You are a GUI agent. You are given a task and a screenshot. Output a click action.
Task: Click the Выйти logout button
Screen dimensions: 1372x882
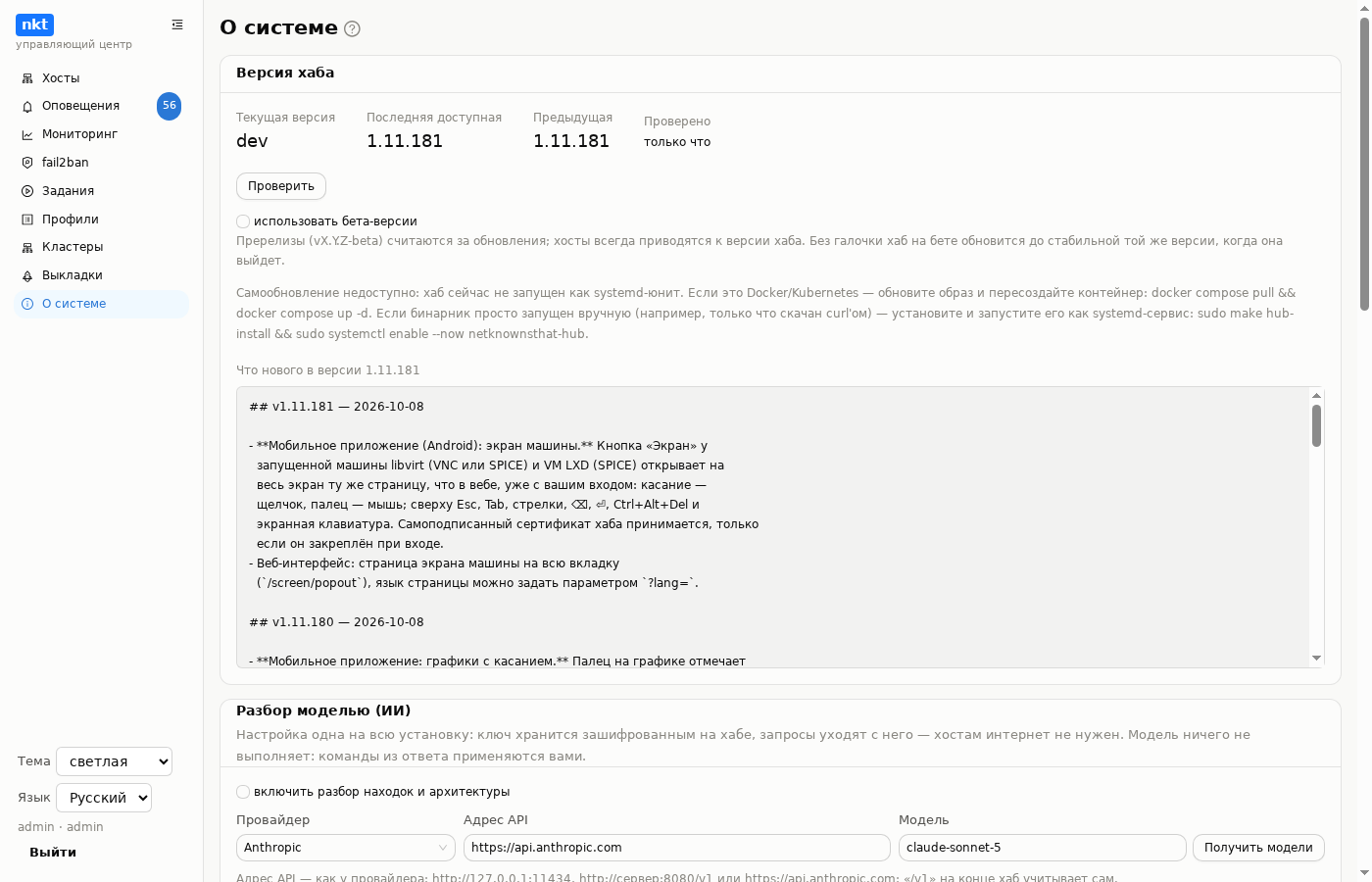(x=53, y=853)
